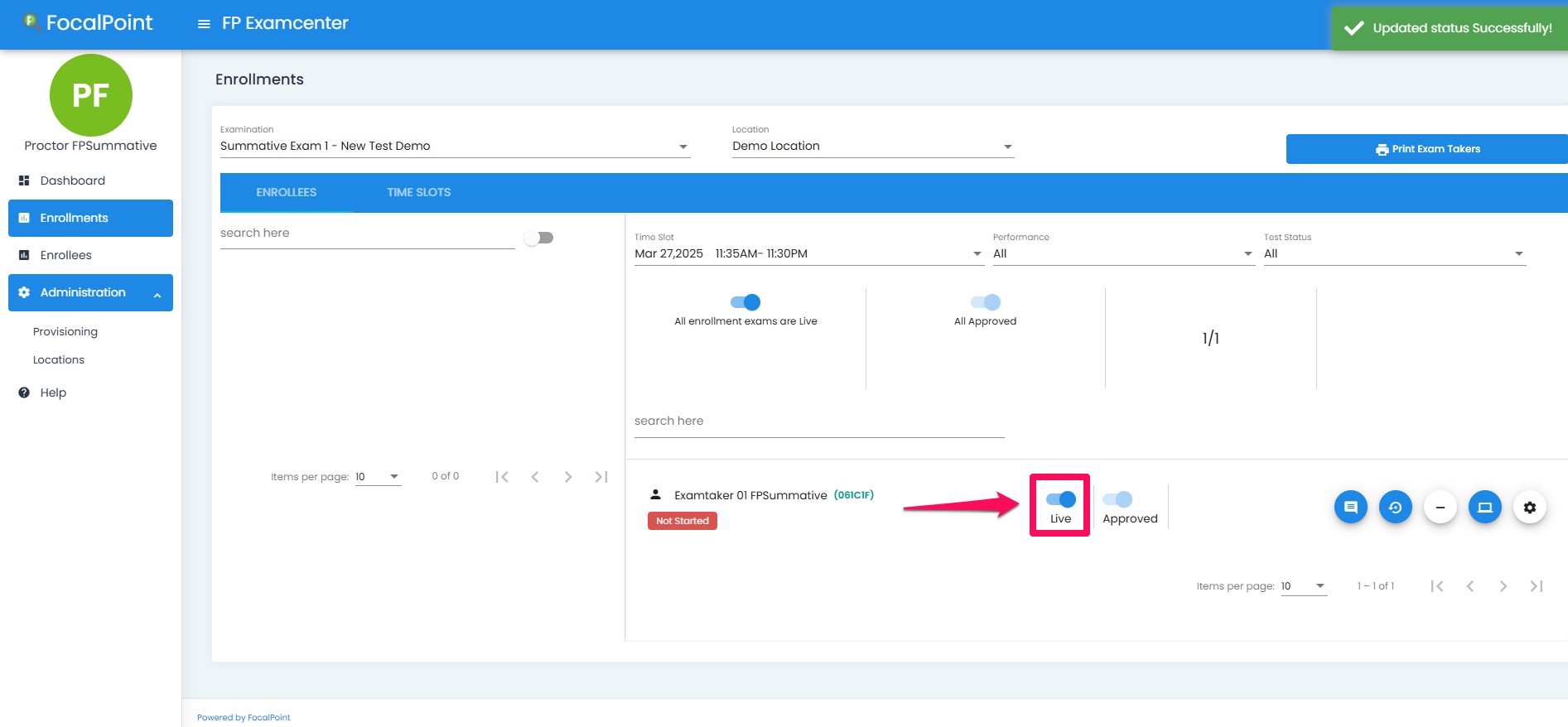Click the Enrollments page heading

(259, 79)
